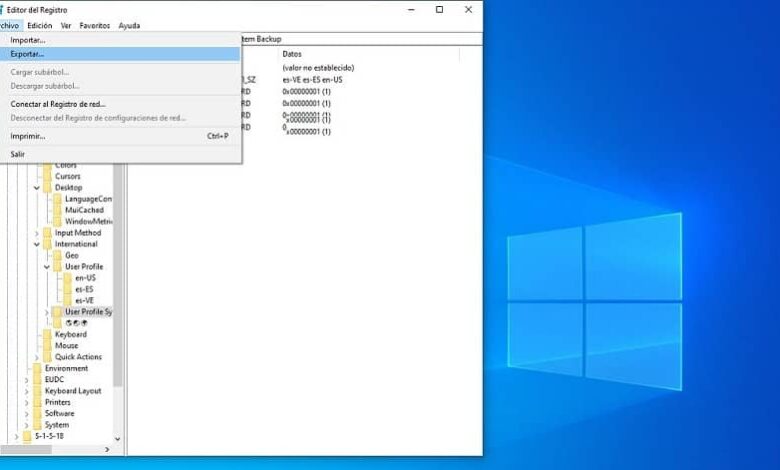
Task: Open the Ayuda menu
Action: (x=129, y=25)
